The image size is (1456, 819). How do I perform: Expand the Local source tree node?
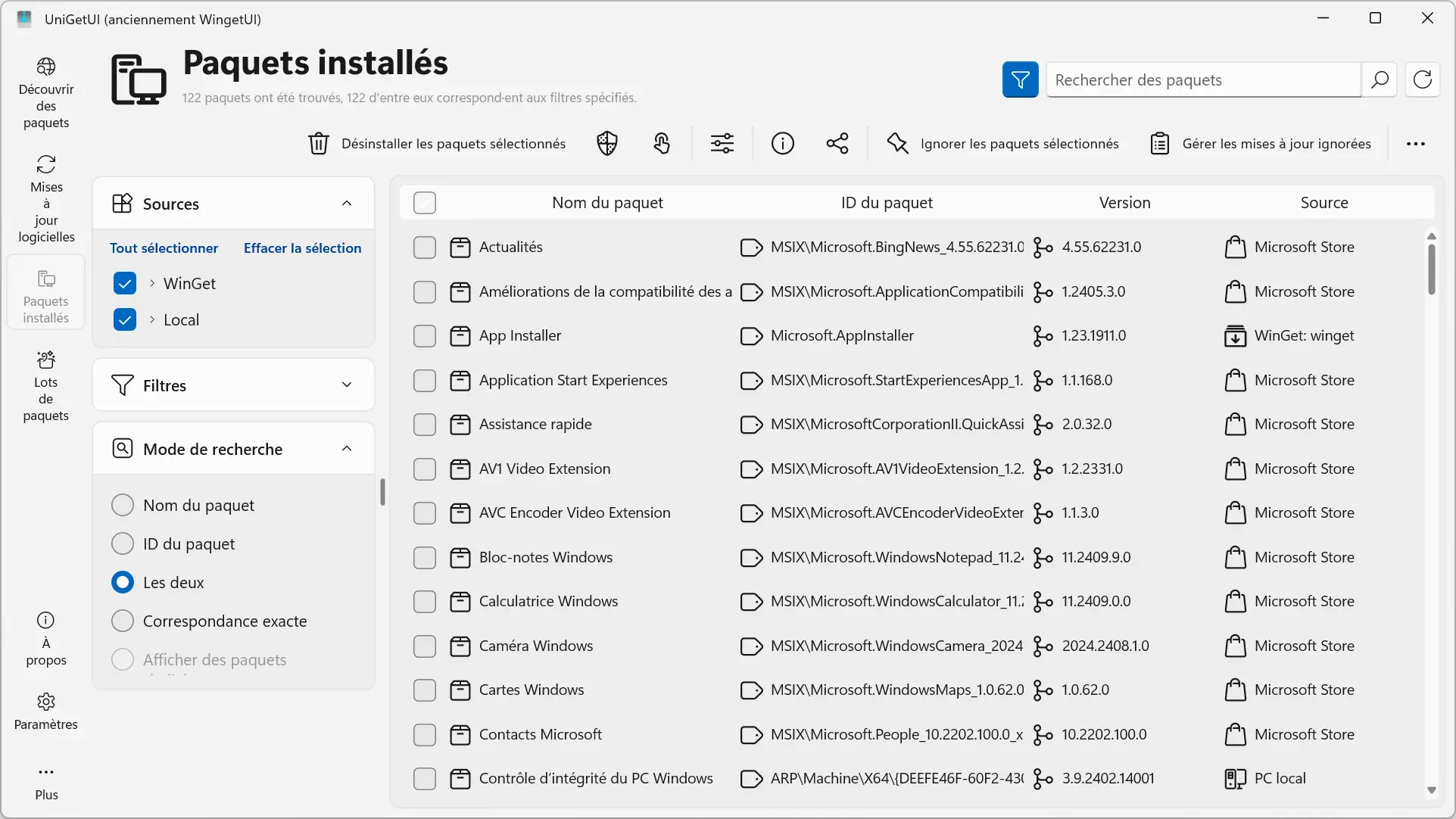point(152,319)
